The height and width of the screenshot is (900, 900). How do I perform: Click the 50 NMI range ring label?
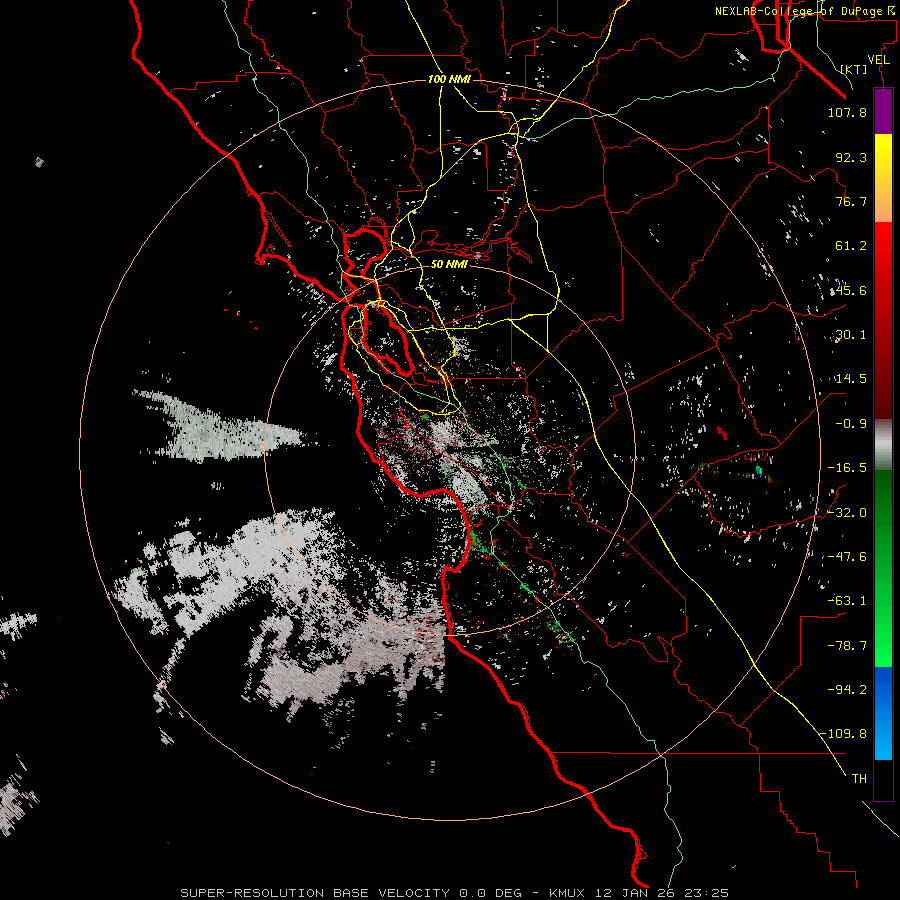(449, 264)
